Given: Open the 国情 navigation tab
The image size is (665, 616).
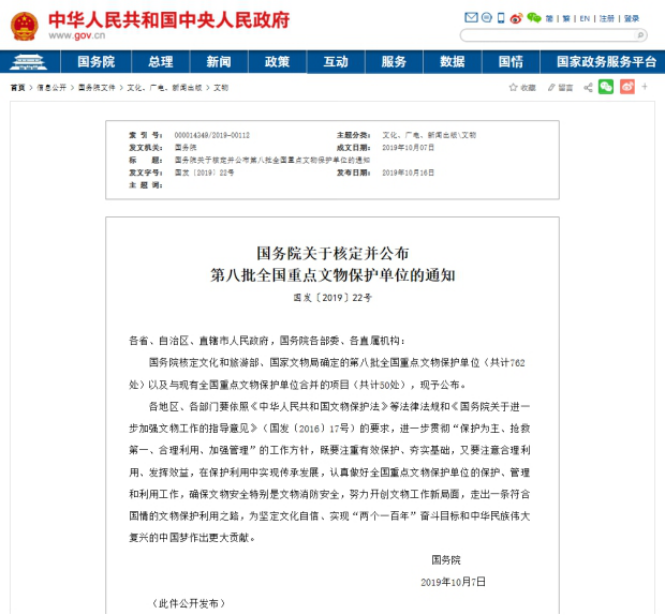Looking at the screenshot, I should point(511,62).
